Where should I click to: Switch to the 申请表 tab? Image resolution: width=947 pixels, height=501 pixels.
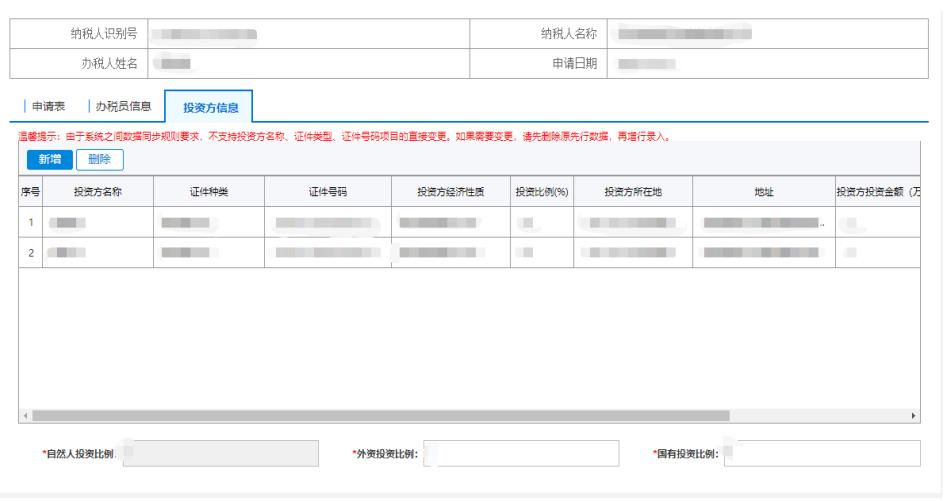click(49, 106)
